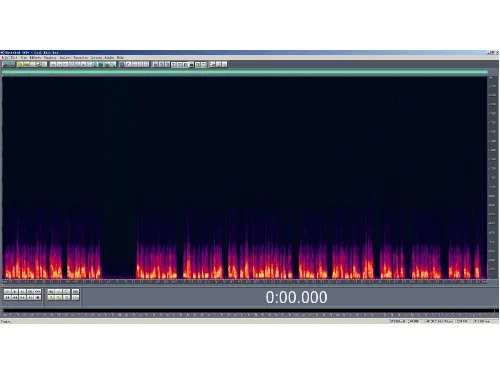Click the Zoom Out Full button

tap(66, 292)
